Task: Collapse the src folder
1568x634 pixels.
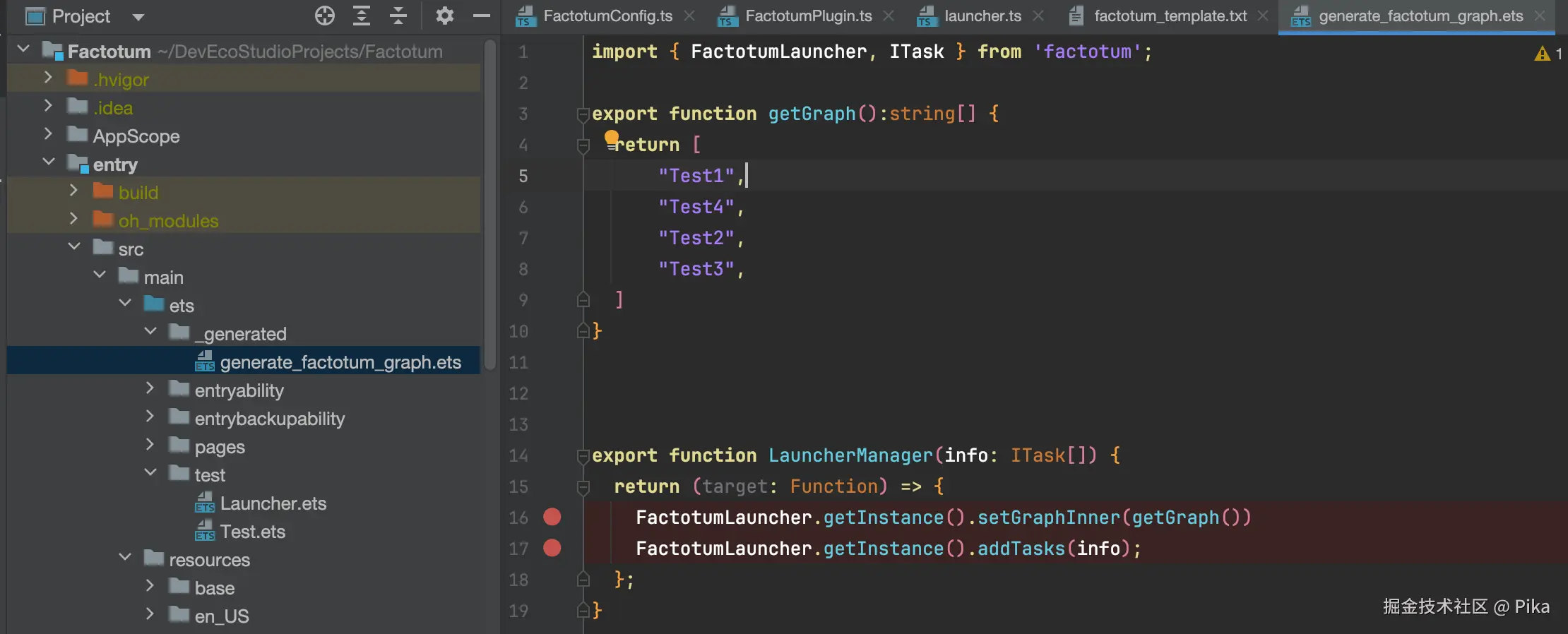Action: (74, 246)
